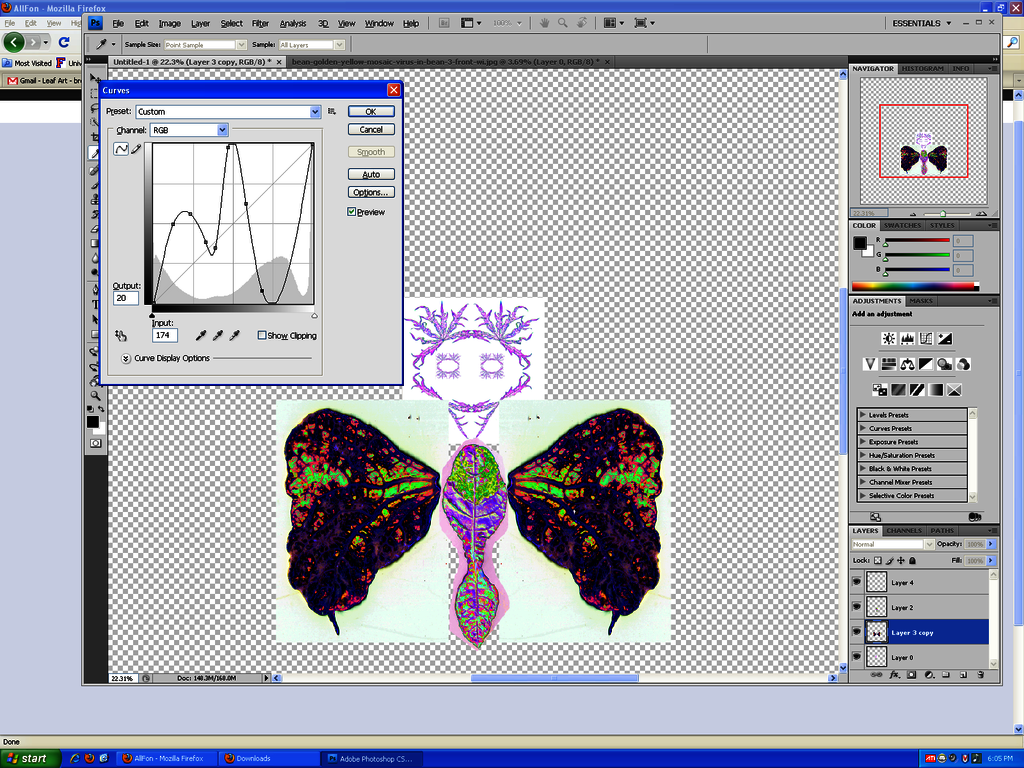
Task: Enable the Show Clipping checkbox
Action: [x=262, y=335]
